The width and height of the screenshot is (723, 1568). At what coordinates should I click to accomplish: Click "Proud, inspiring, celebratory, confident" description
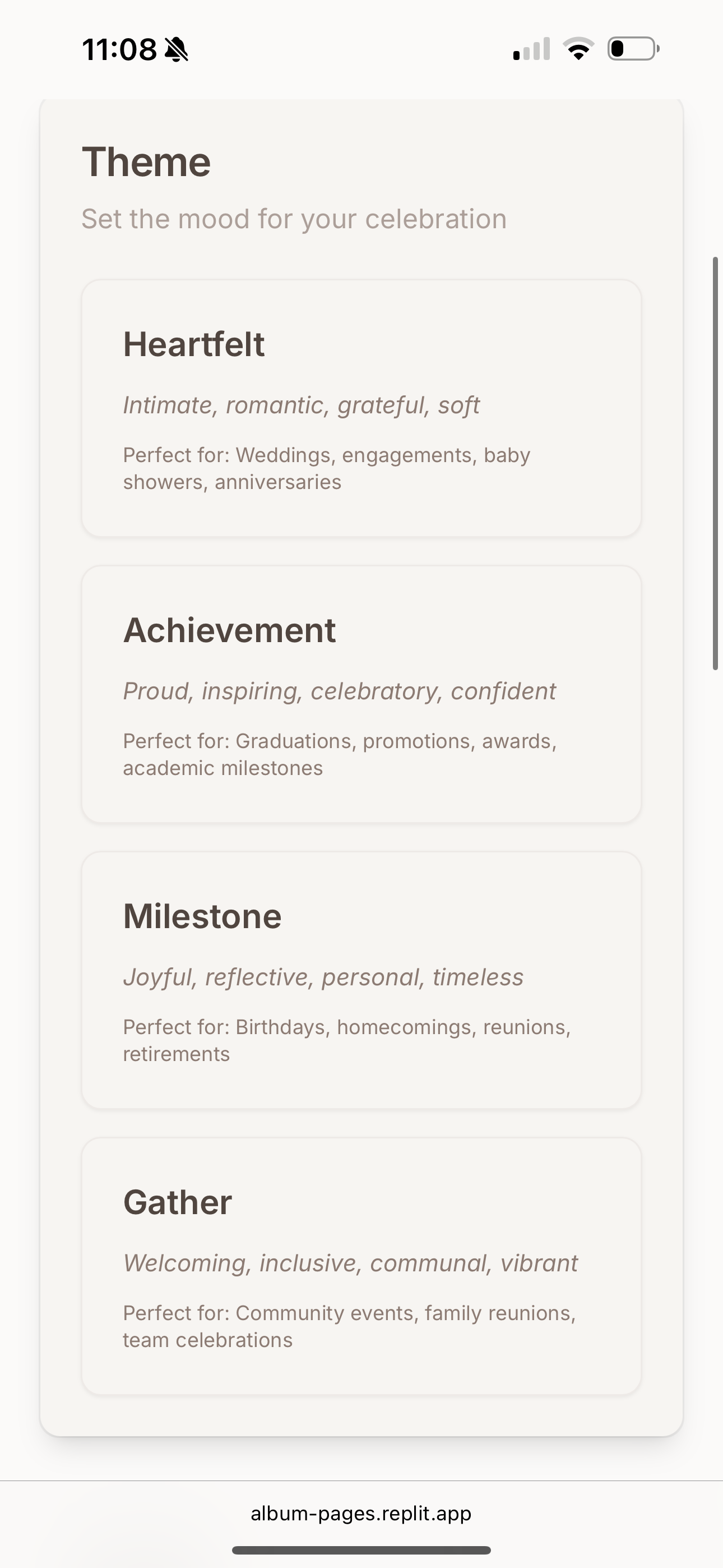coord(339,691)
